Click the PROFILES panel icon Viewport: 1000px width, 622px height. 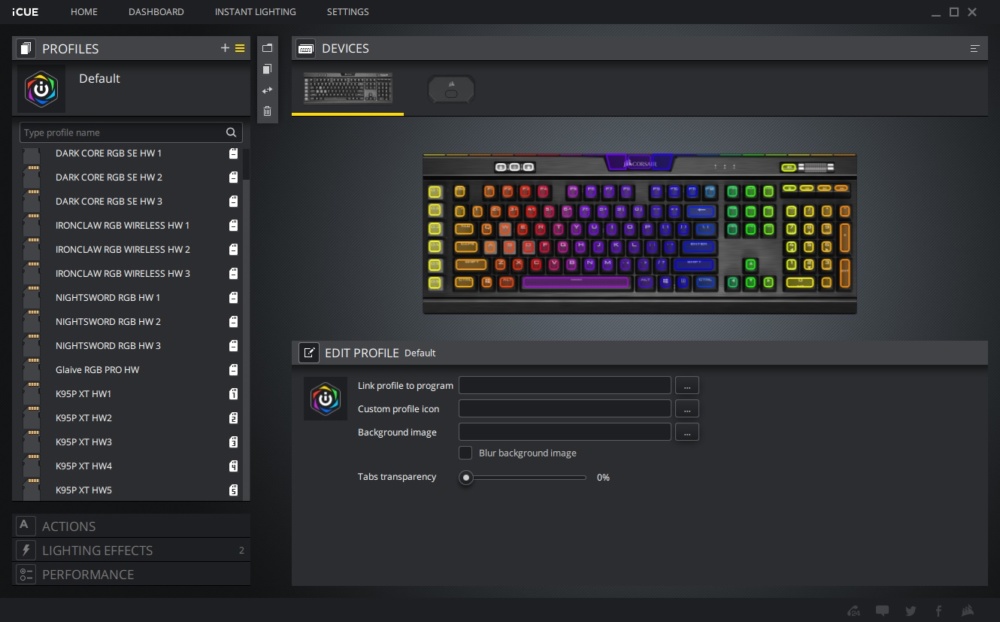coord(26,48)
